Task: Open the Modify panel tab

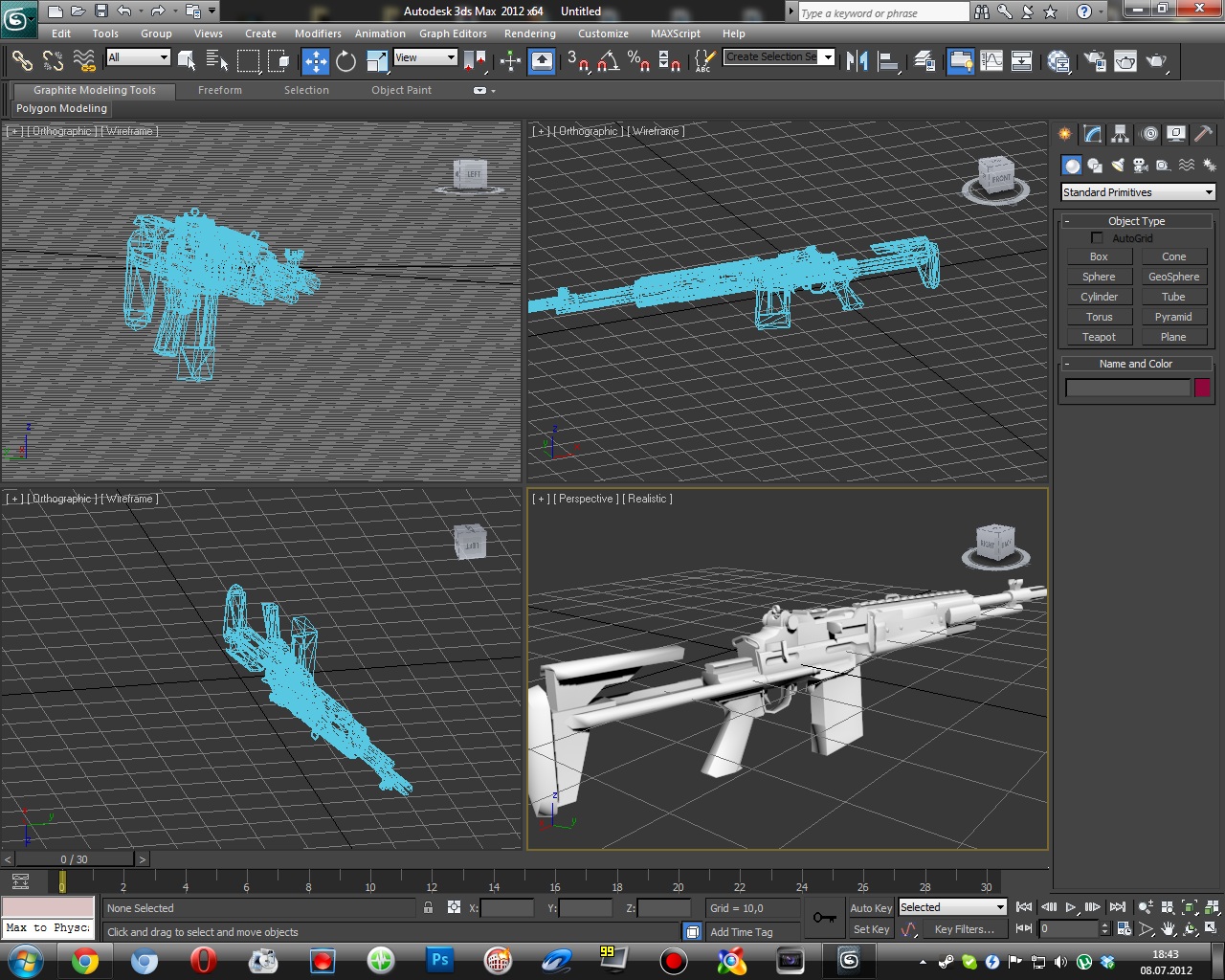Action: click(x=1092, y=134)
